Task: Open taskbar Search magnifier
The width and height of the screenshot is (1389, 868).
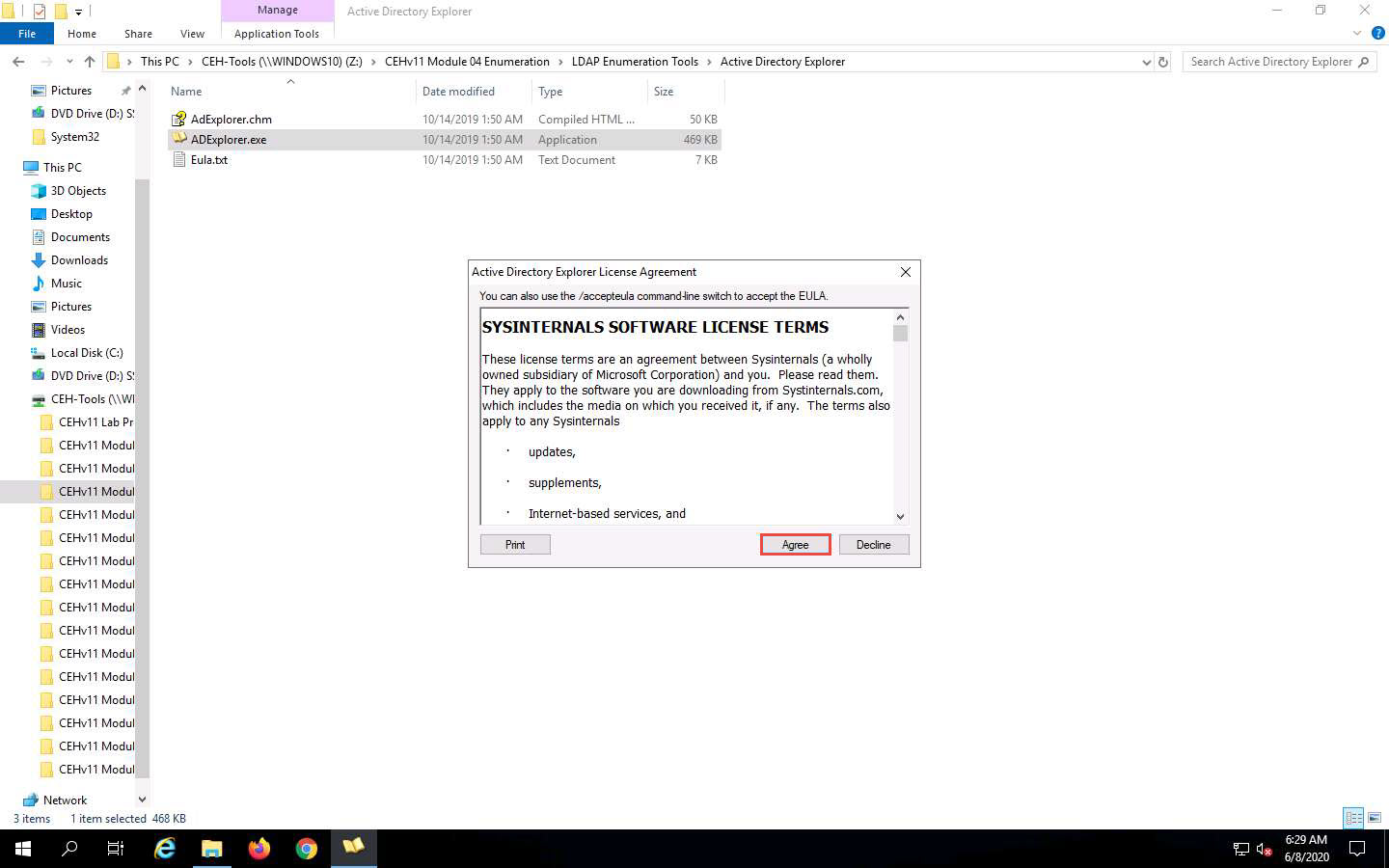Action: click(69, 849)
